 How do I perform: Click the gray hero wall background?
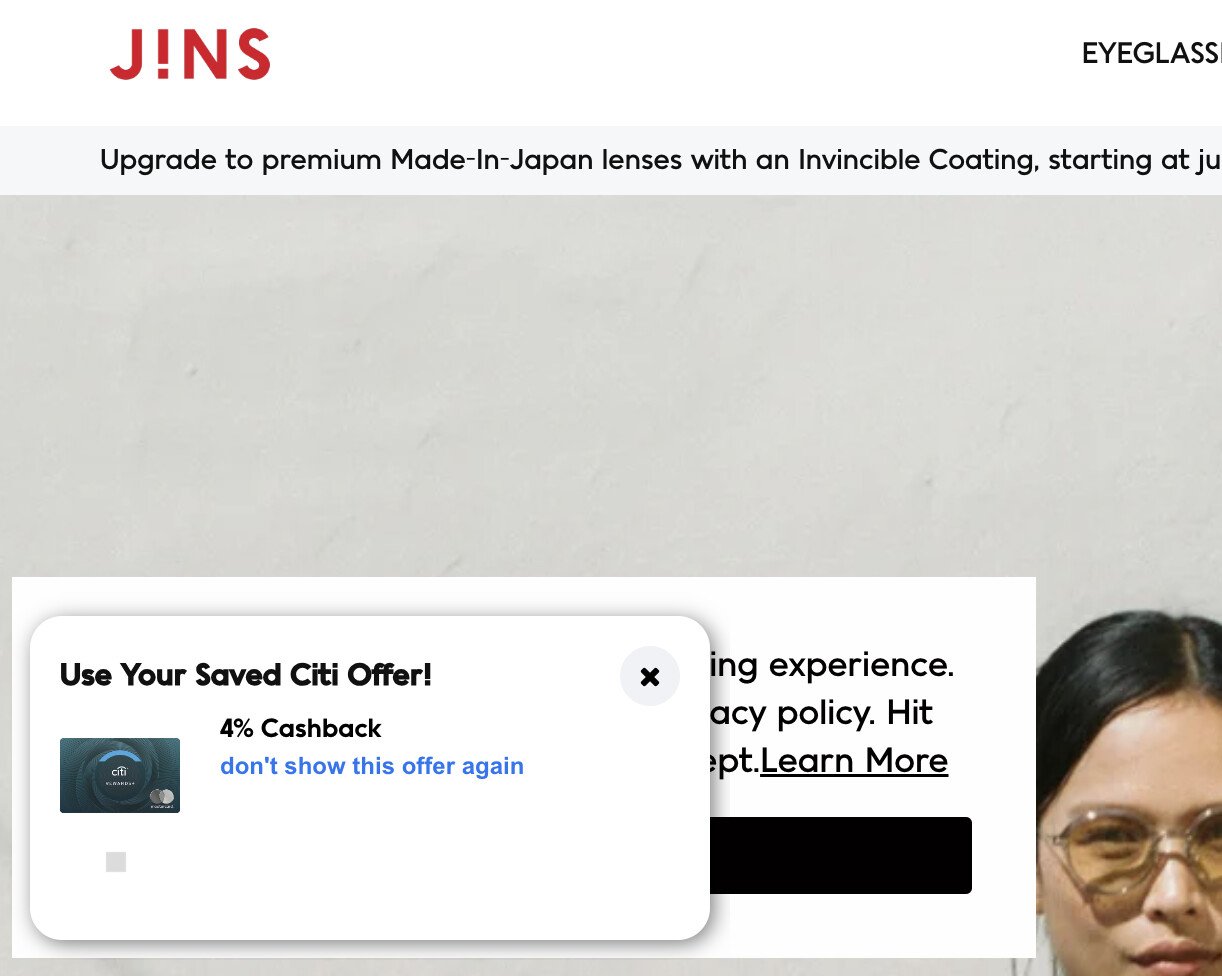pos(600,380)
